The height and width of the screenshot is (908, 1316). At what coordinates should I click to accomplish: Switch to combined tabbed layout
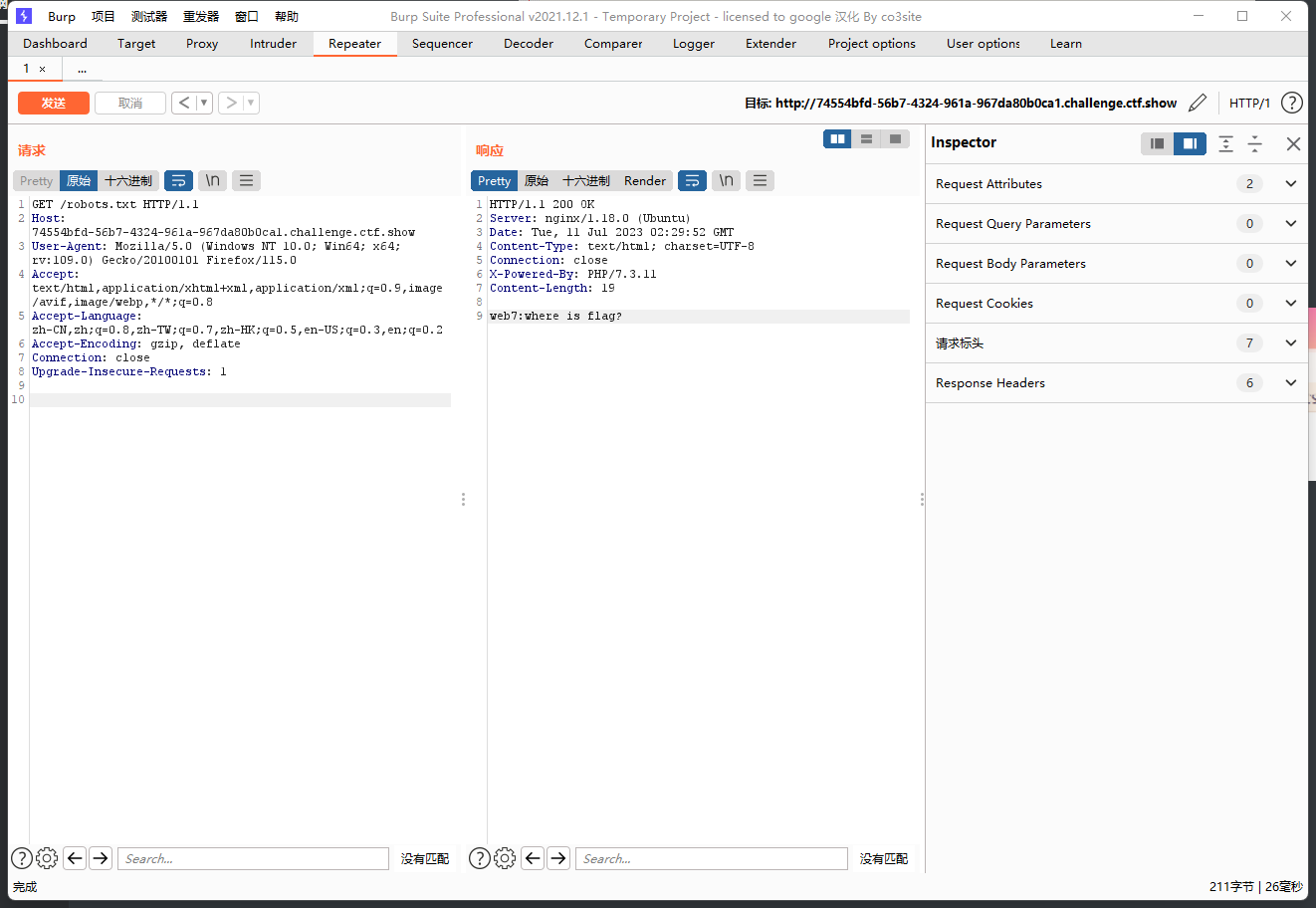[x=895, y=139]
